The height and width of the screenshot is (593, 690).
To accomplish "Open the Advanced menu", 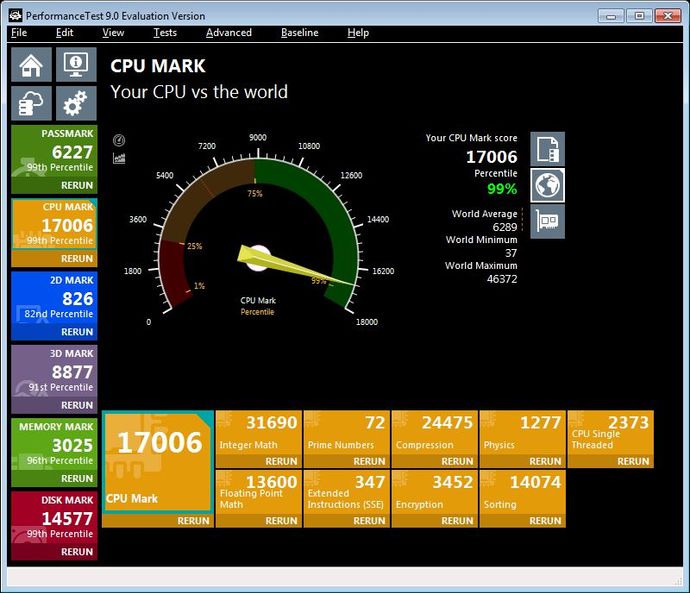I will point(228,32).
